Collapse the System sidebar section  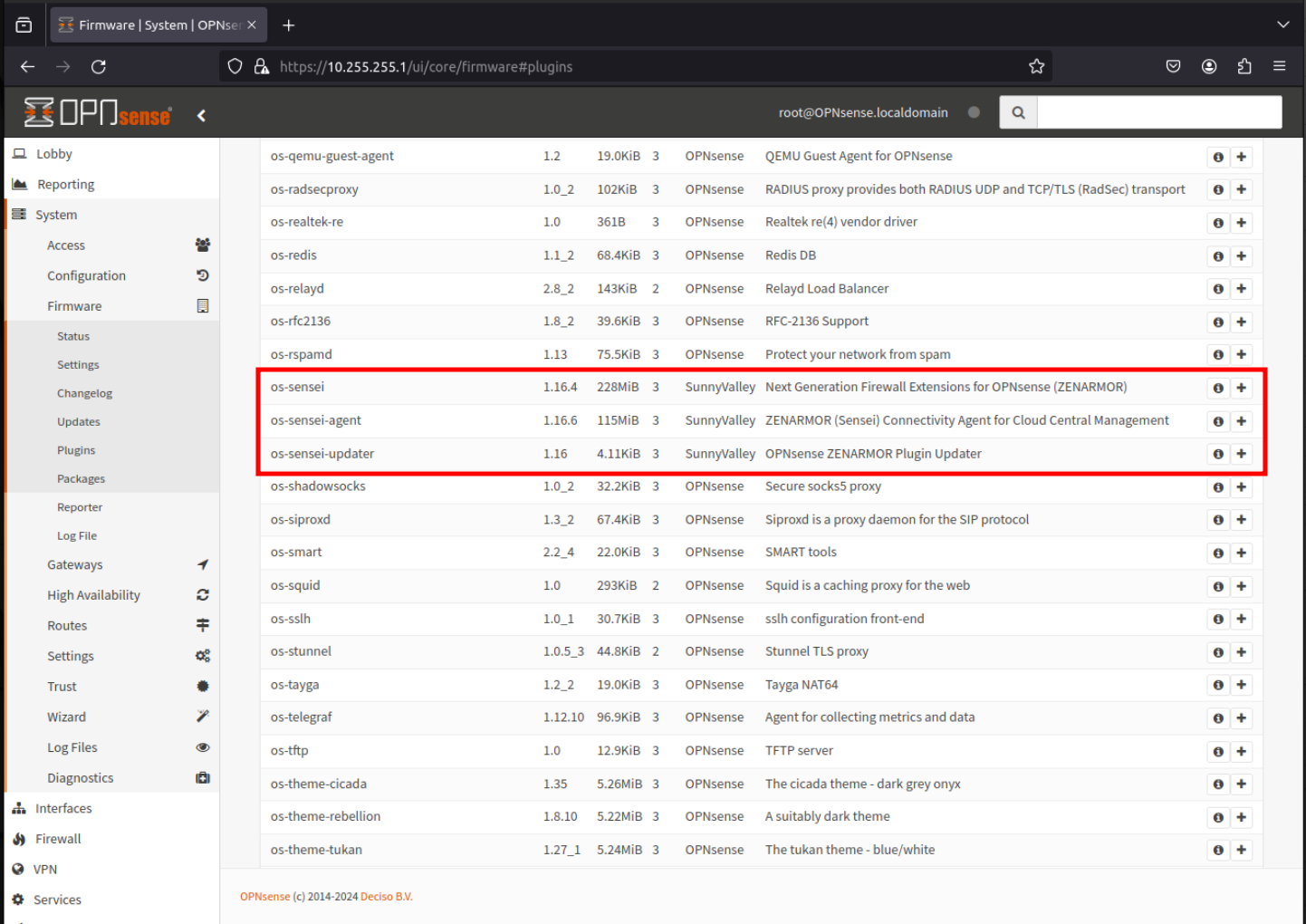tap(111, 215)
